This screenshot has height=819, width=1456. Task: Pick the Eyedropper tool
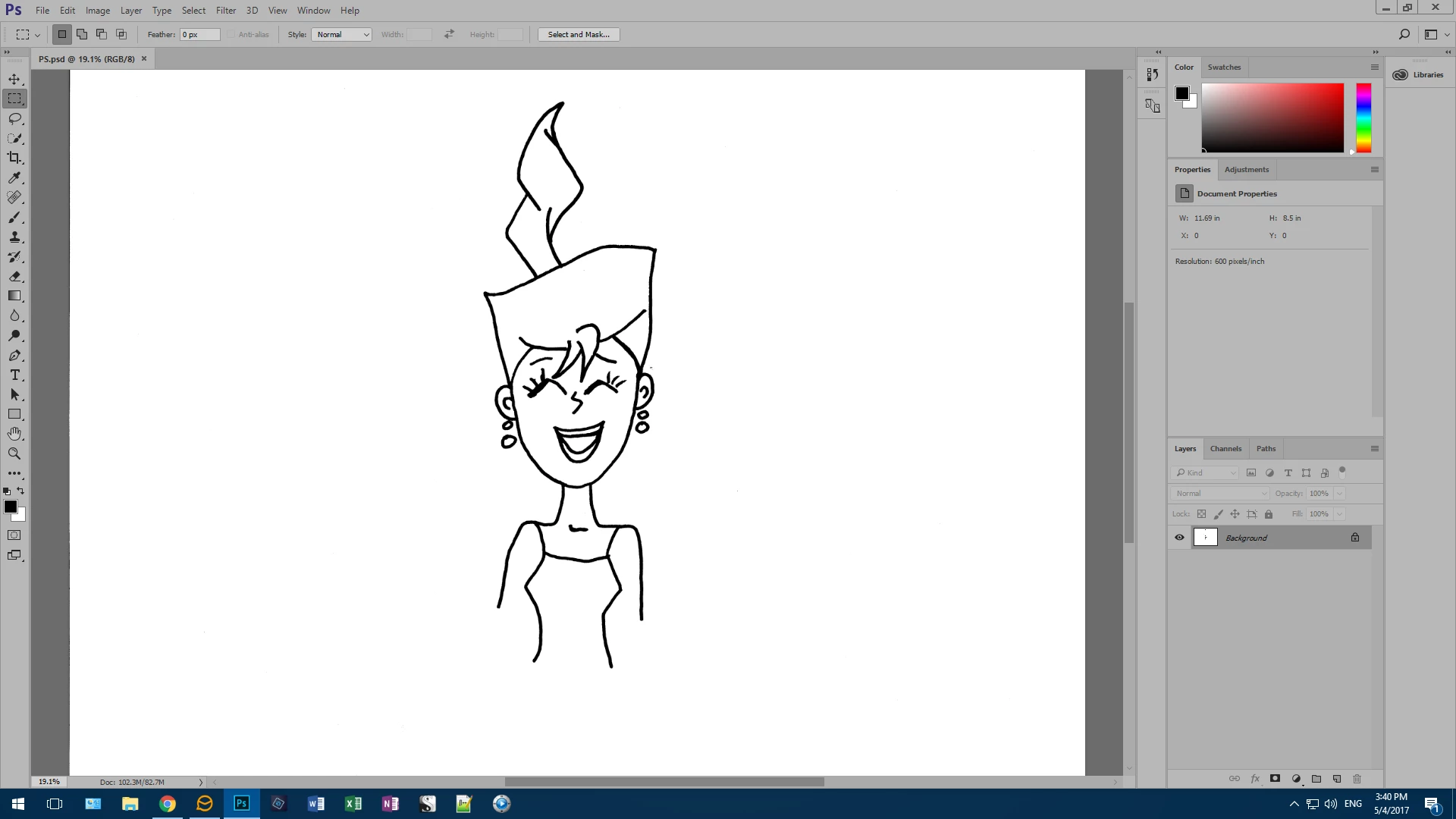[14, 177]
